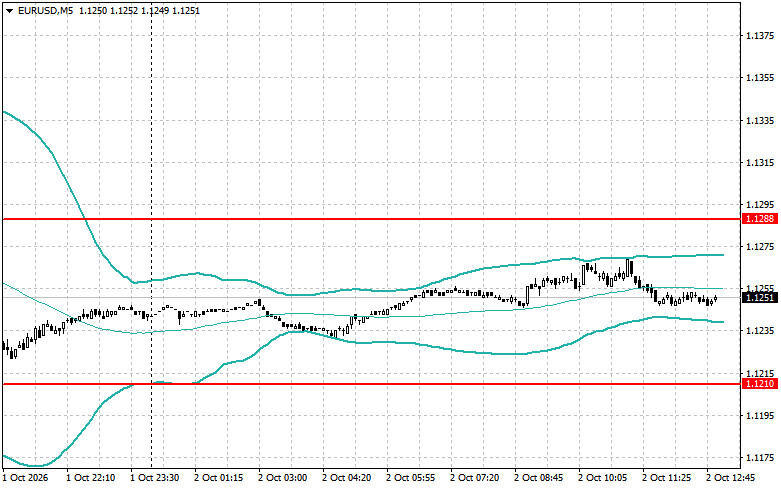Click the 2 Oct 01:15 time label
Viewport: 781px width, 489px height.
tap(219, 478)
